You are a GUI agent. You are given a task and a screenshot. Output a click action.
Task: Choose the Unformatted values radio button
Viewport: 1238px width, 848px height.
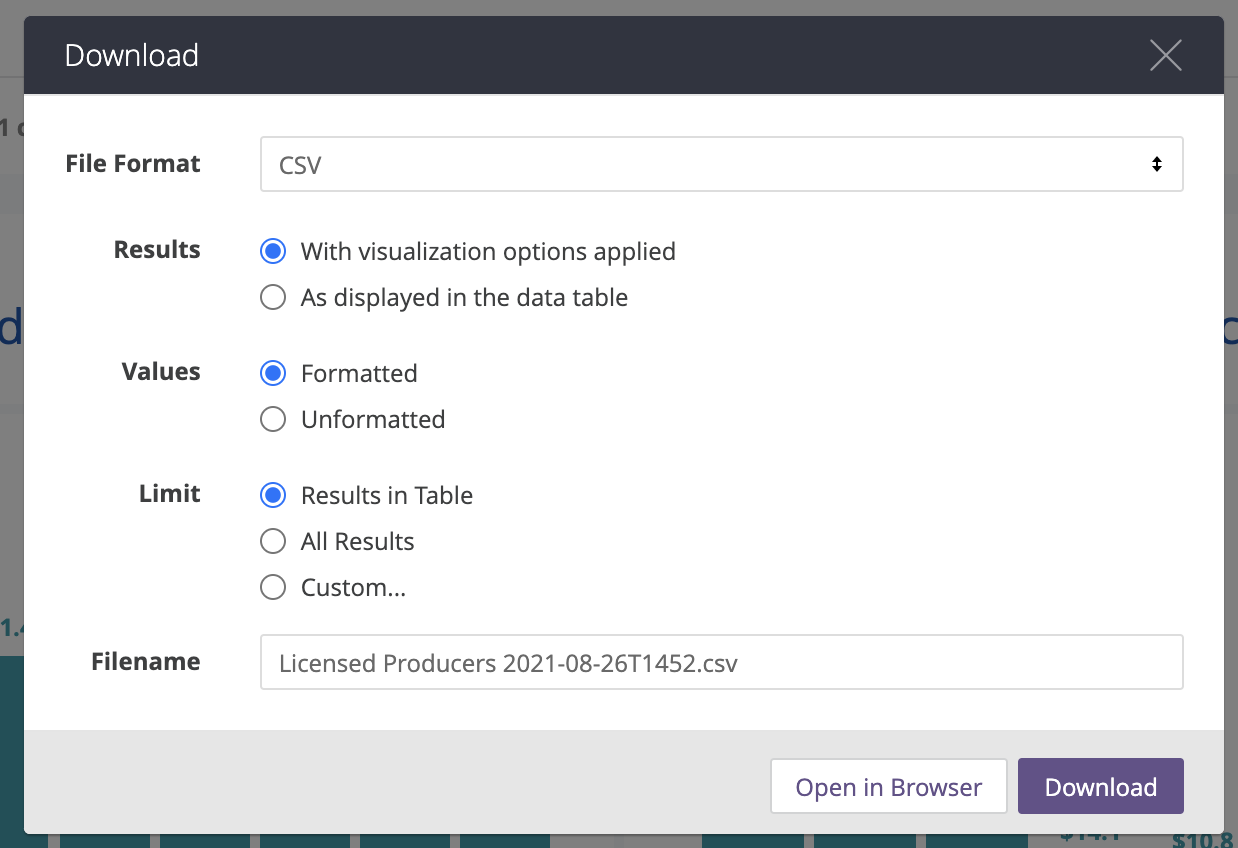273,419
